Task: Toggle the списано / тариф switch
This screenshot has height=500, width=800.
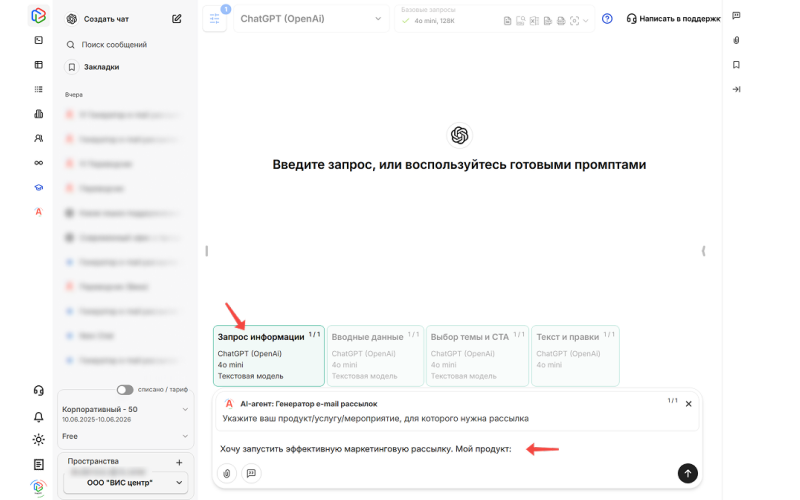Action: coord(125,390)
